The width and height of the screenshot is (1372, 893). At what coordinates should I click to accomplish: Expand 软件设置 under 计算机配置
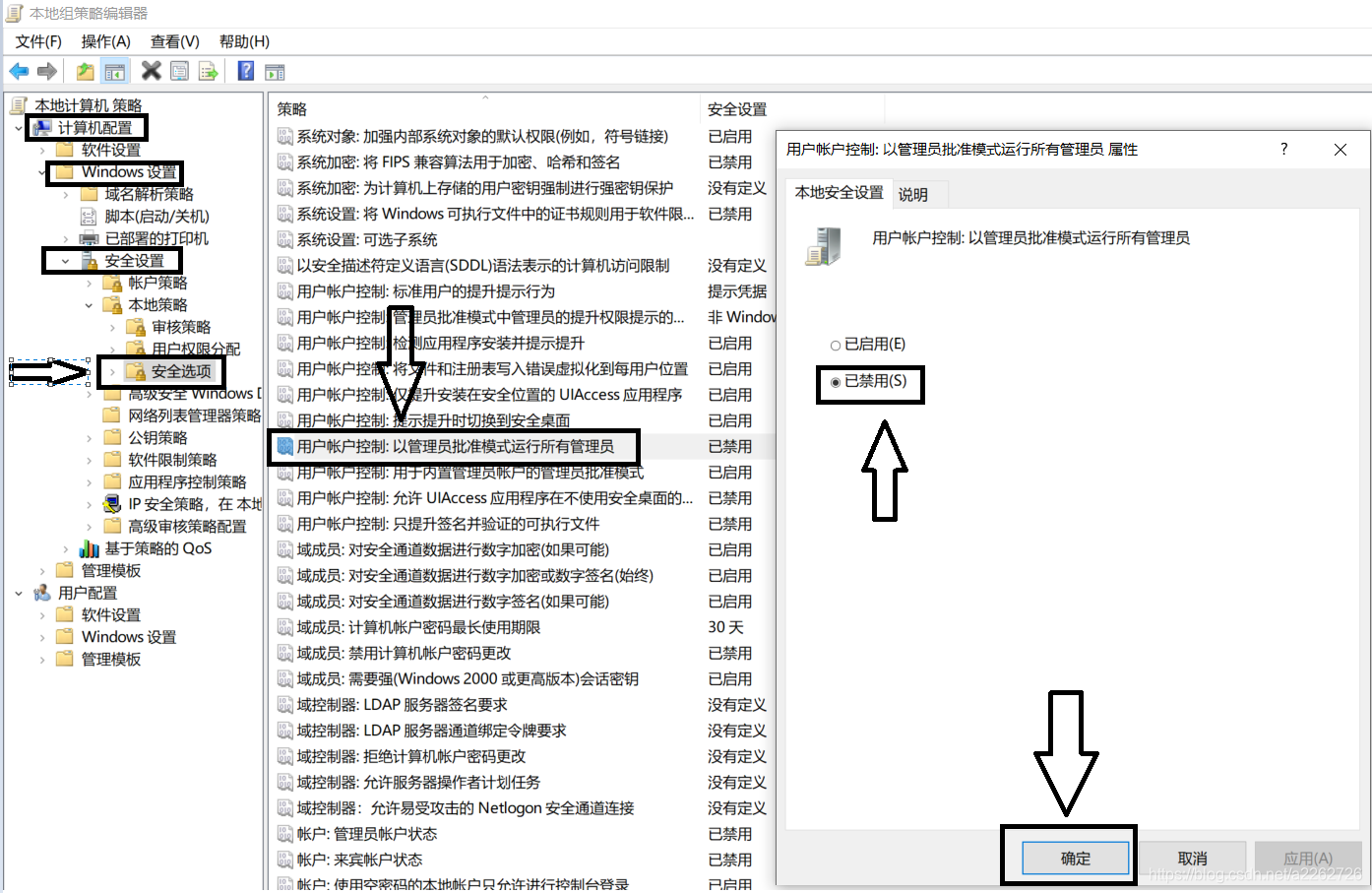(42, 151)
